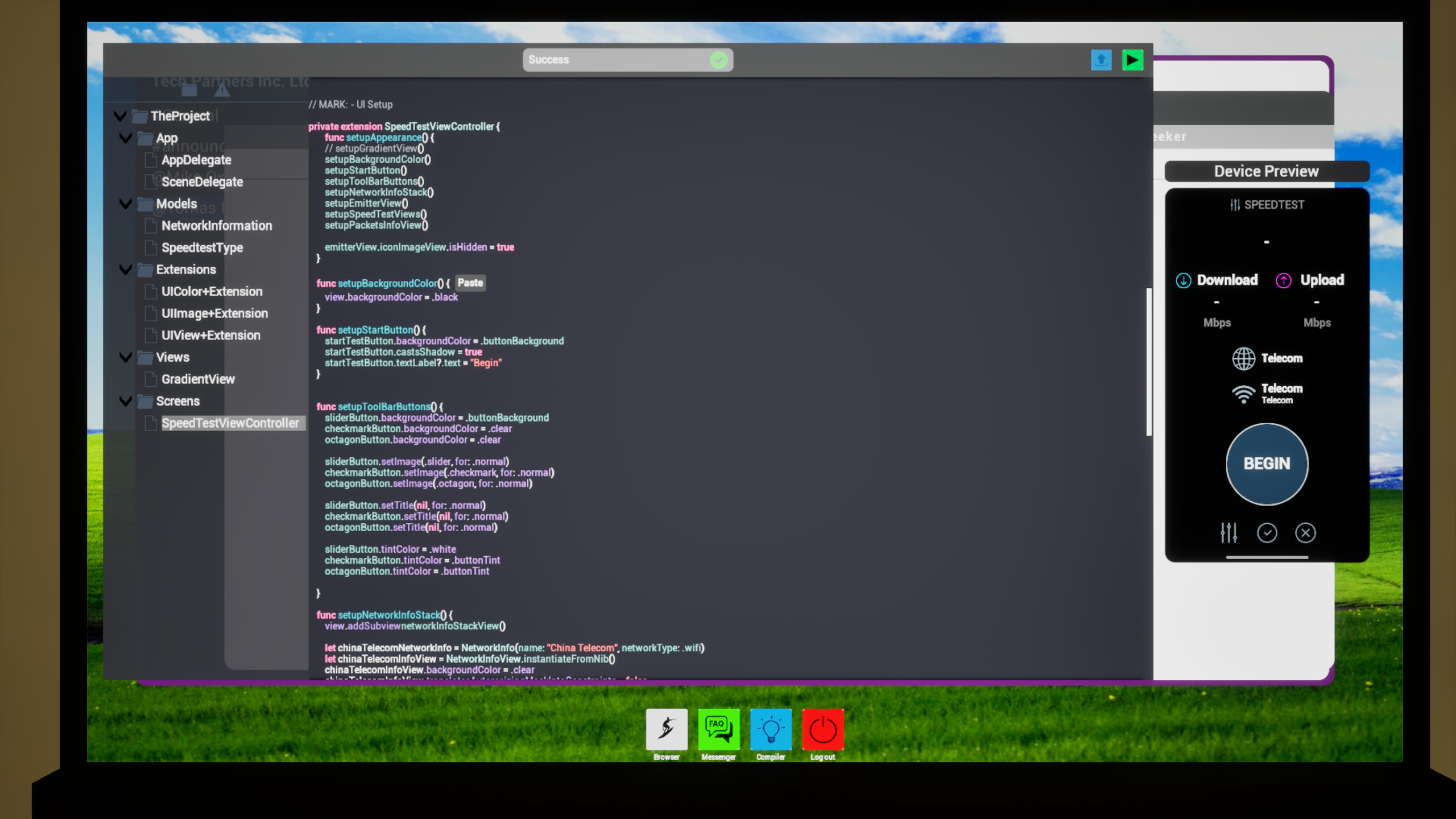Image resolution: width=1456 pixels, height=819 pixels.
Task: Click the Device Preview header
Action: (1267, 171)
